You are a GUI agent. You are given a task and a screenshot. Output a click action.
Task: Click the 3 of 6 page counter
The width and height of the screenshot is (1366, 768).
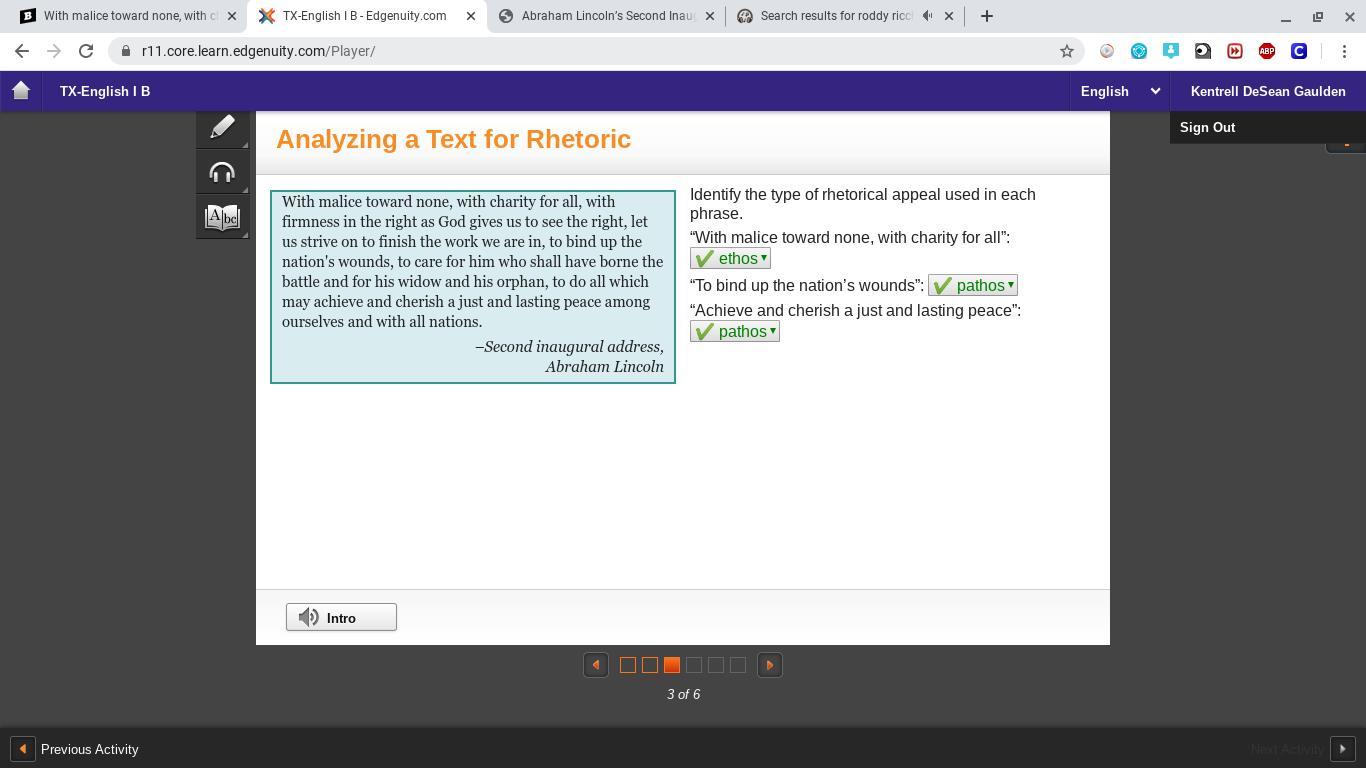[684, 694]
